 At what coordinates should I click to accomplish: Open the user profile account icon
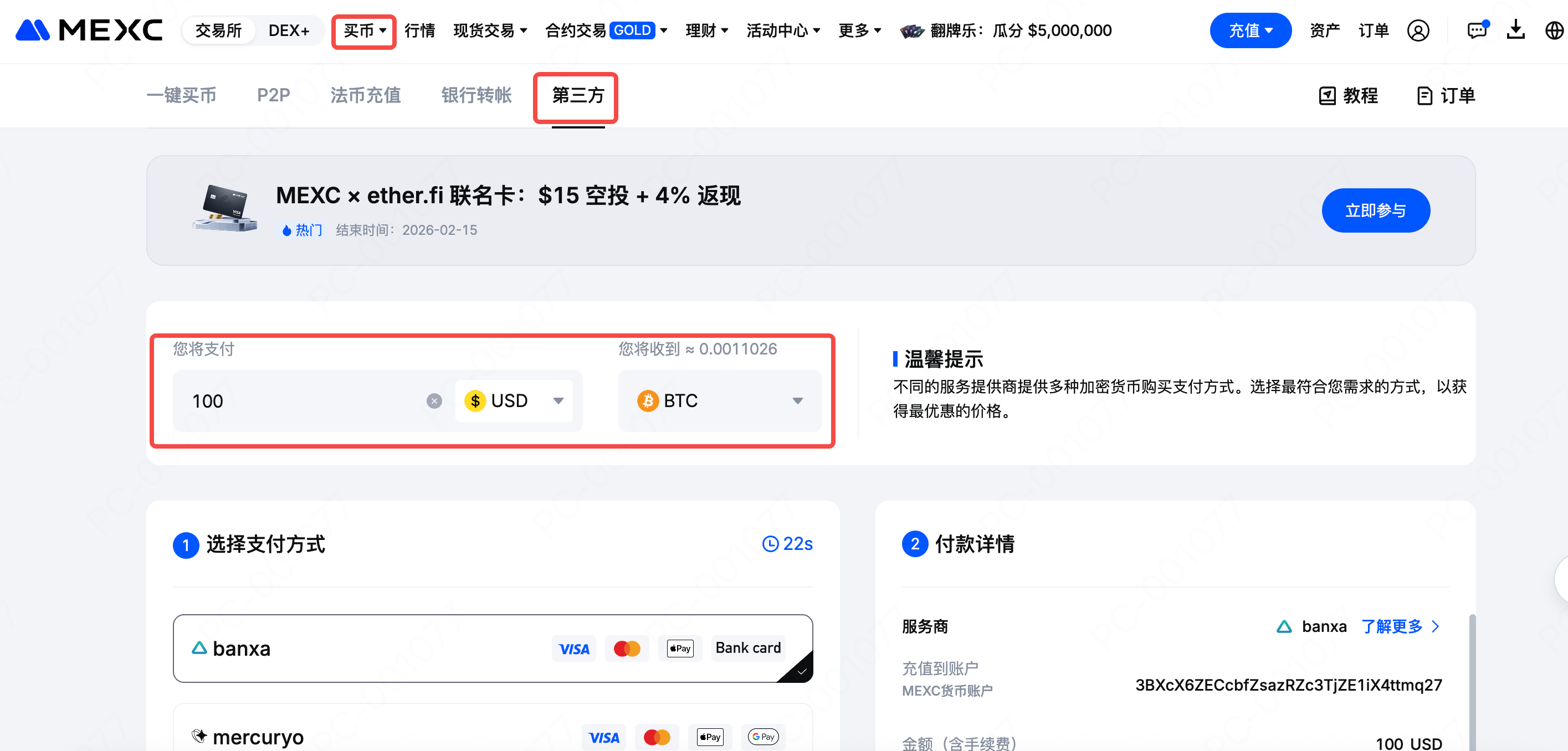[x=1418, y=30]
